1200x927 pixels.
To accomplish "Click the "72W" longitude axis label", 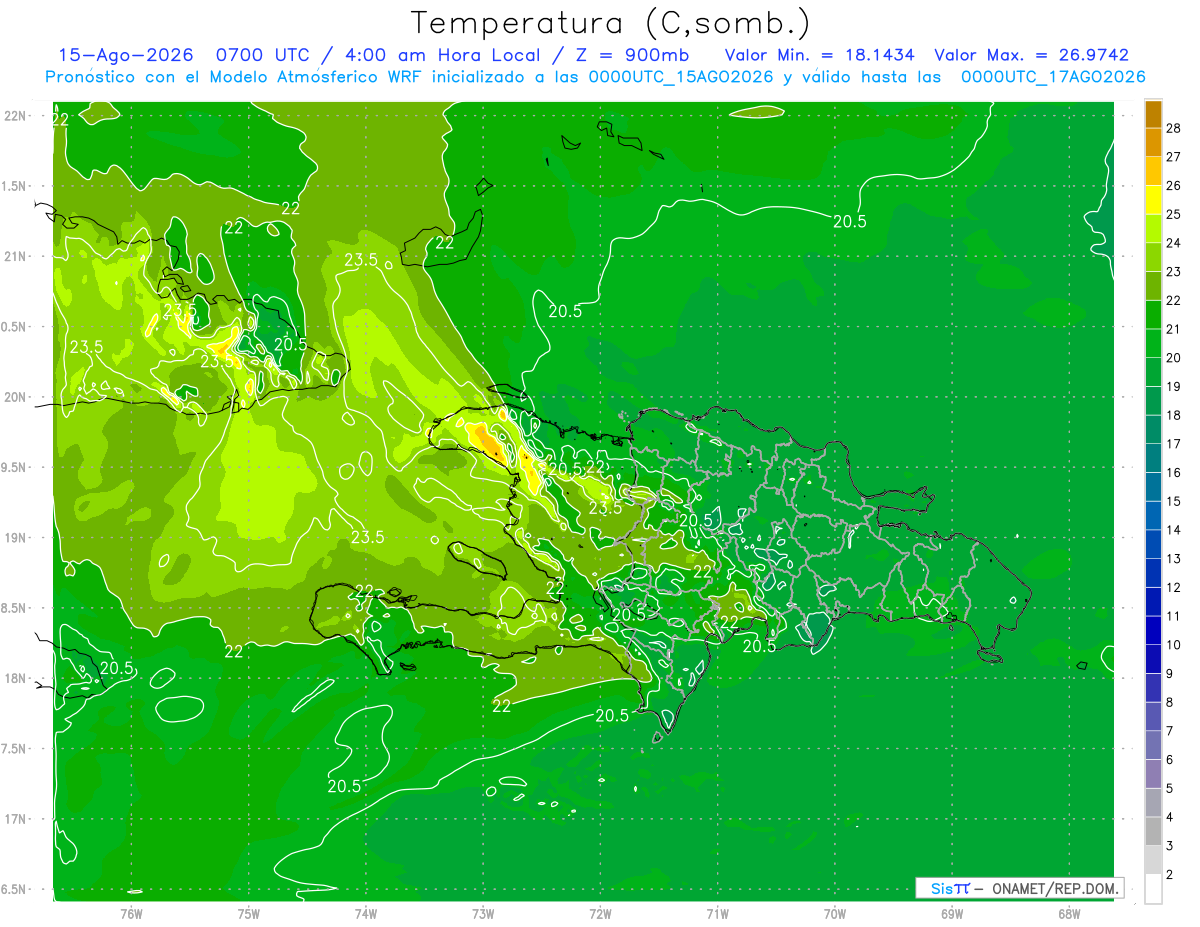I will click(x=600, y=914).
